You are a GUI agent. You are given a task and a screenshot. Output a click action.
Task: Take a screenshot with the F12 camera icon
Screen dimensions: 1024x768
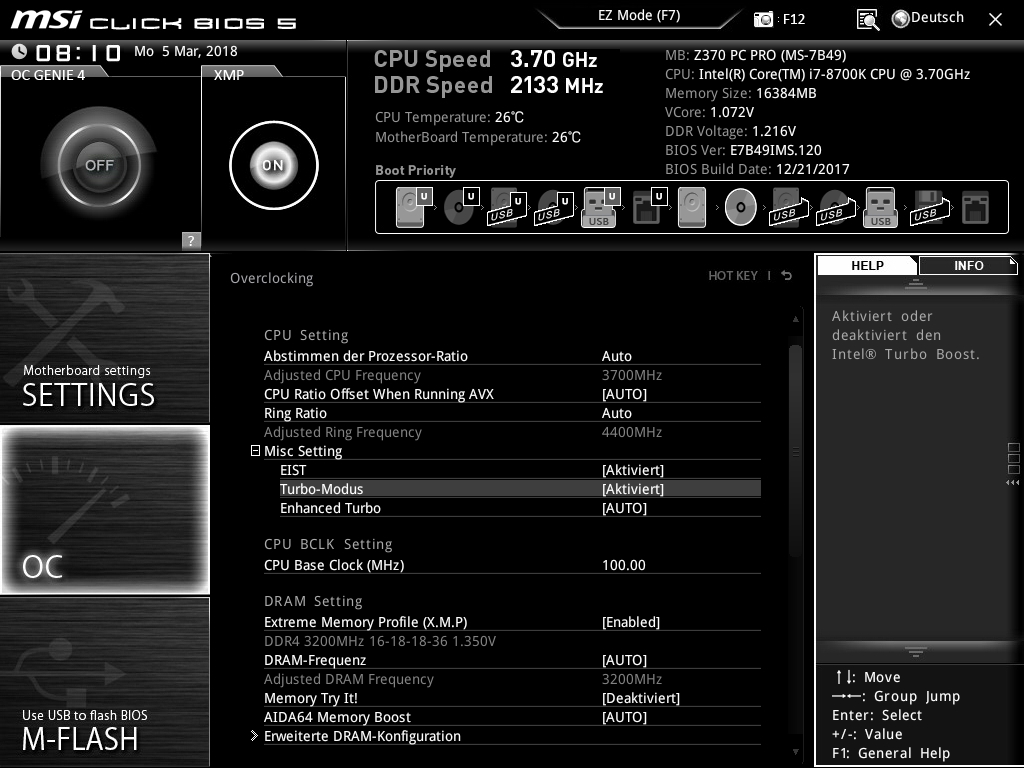[762, 20]
